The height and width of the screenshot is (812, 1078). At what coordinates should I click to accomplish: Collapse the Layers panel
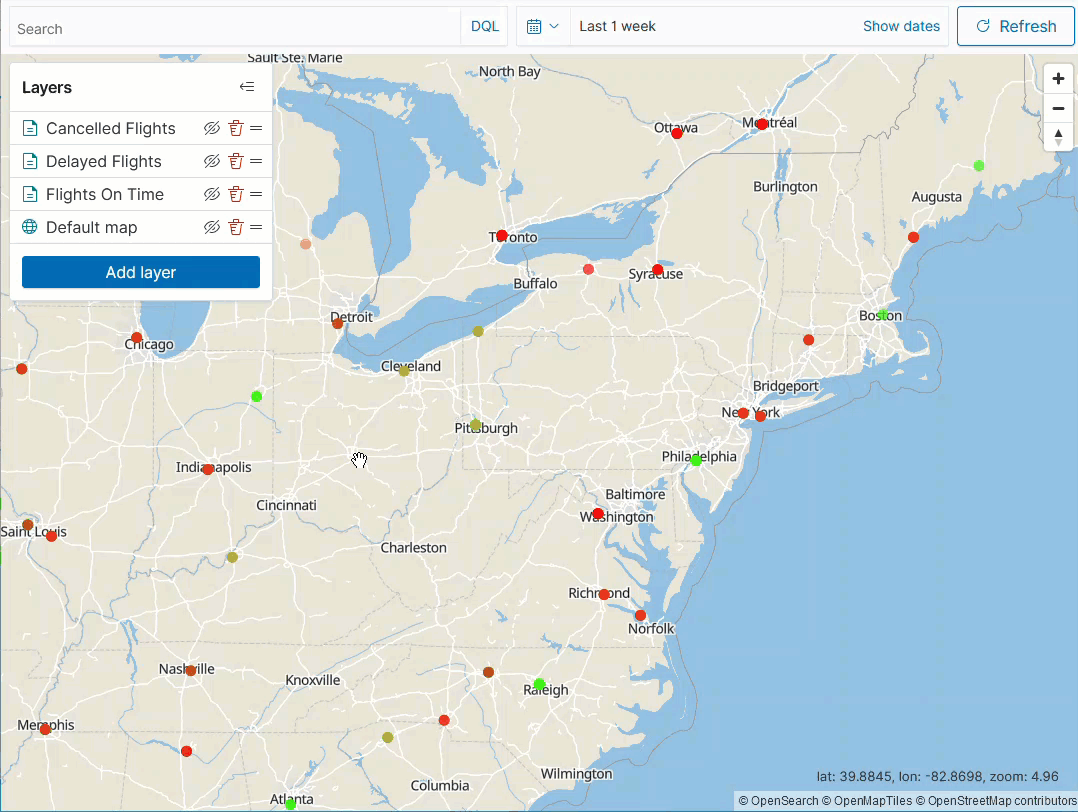coord(247,87)
